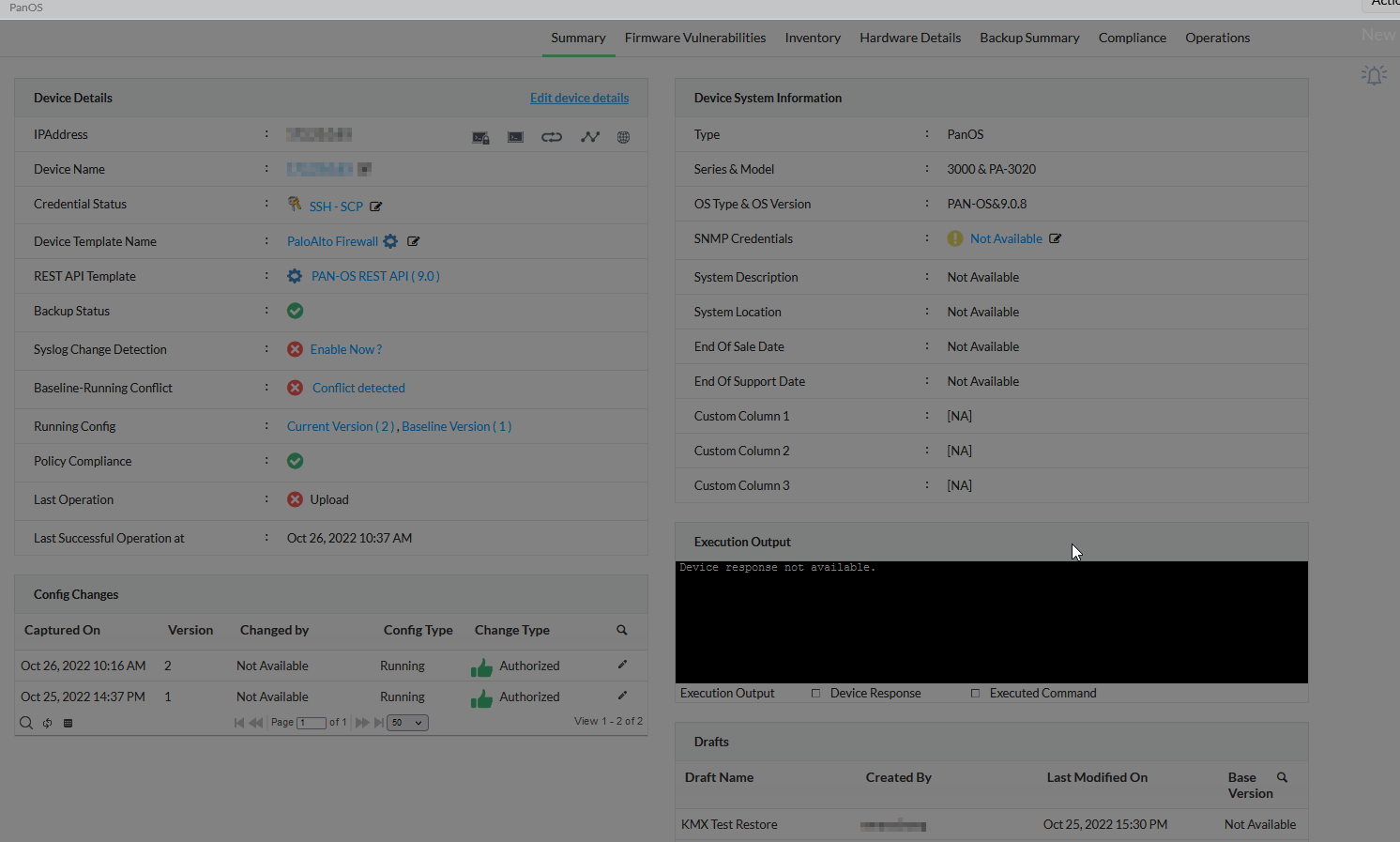
Task: Tick the Device Response checkbox
Action: 815,694
